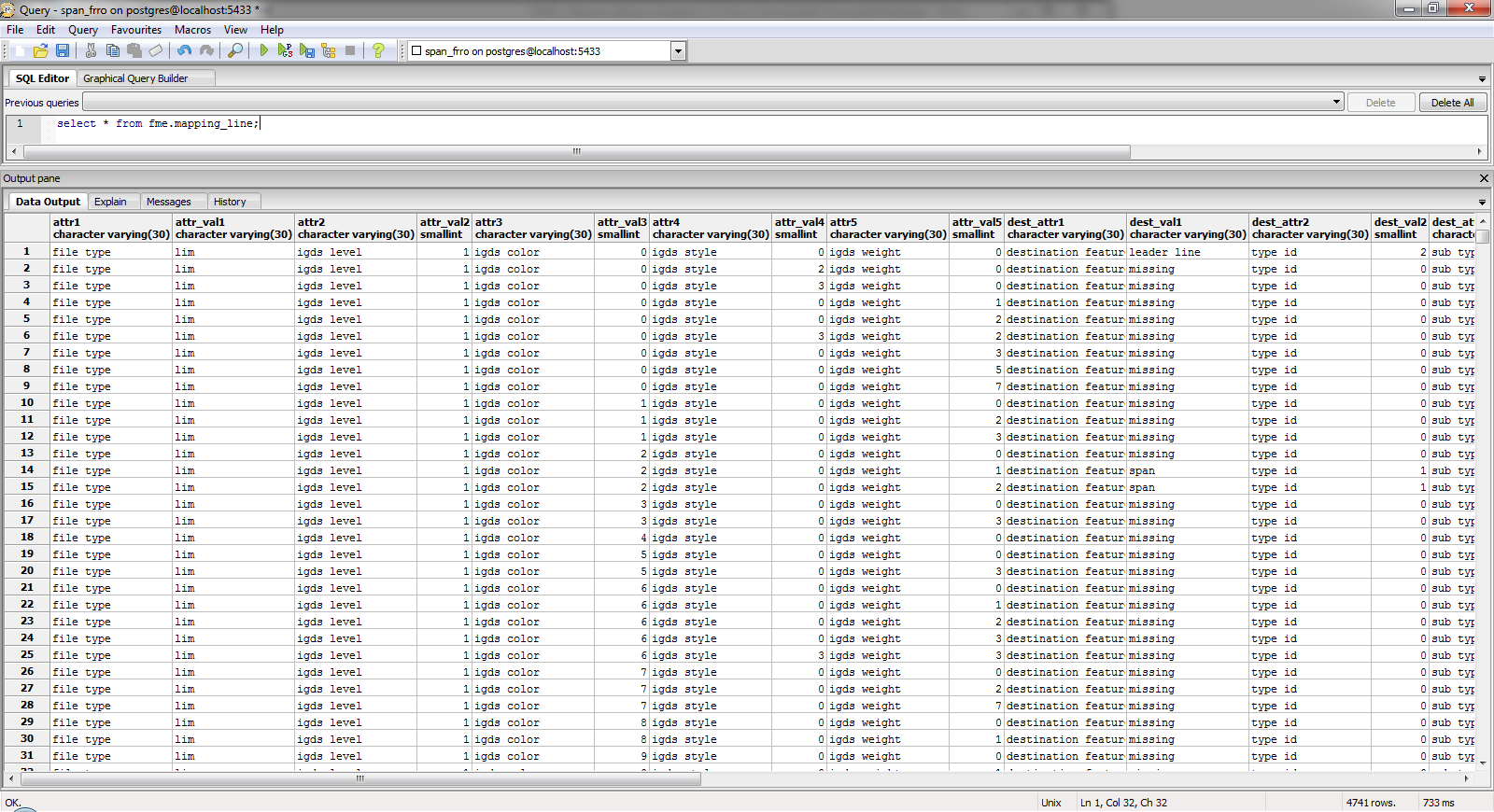Cut selected text using scissors icon
1494x812 pixels.
[x=91, y=50]
